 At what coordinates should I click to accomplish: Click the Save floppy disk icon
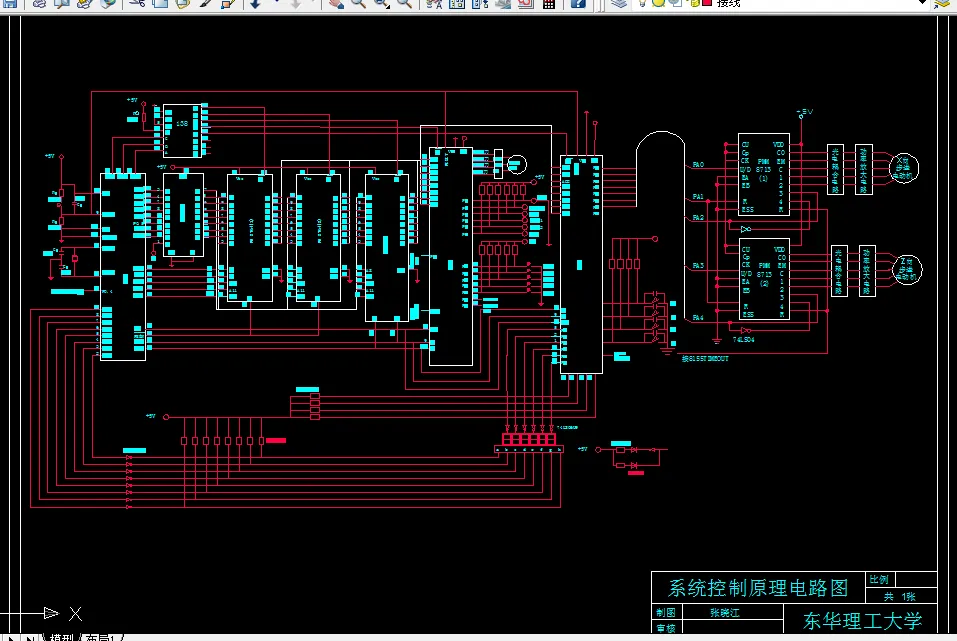10,4
